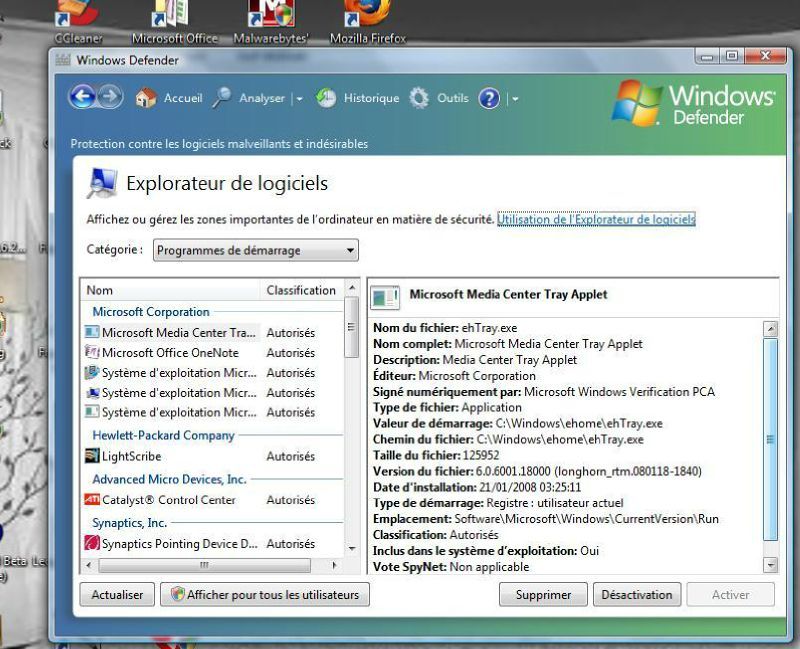The image size is (800, 649).
Task: Open the Utilisation de l'Explorateur de logiciels link
Action: point(596,219)
